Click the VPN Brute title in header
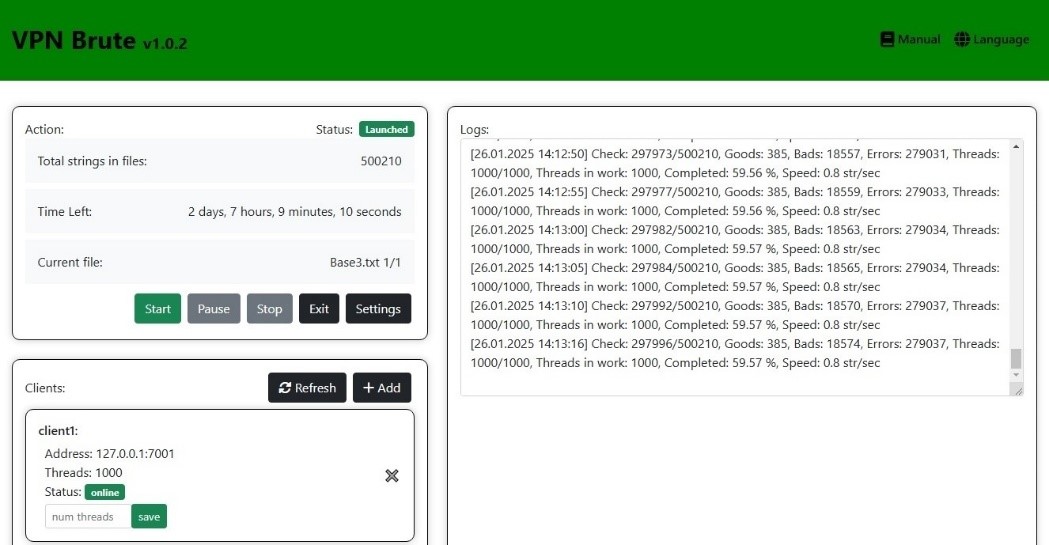This screenshot has width=1049, height=545. (73, 40)
